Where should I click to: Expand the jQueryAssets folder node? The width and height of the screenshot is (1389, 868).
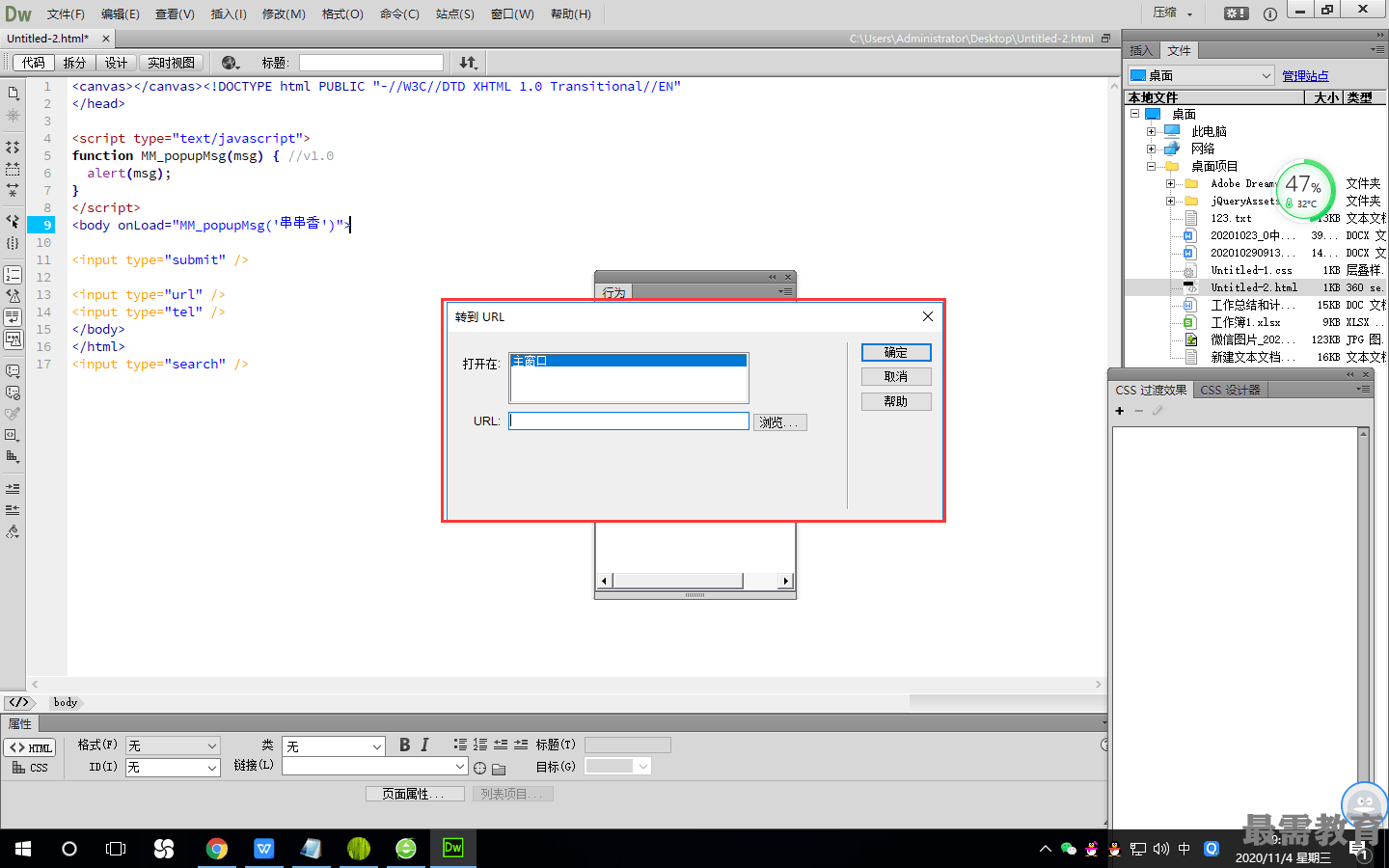point(1170,201)
